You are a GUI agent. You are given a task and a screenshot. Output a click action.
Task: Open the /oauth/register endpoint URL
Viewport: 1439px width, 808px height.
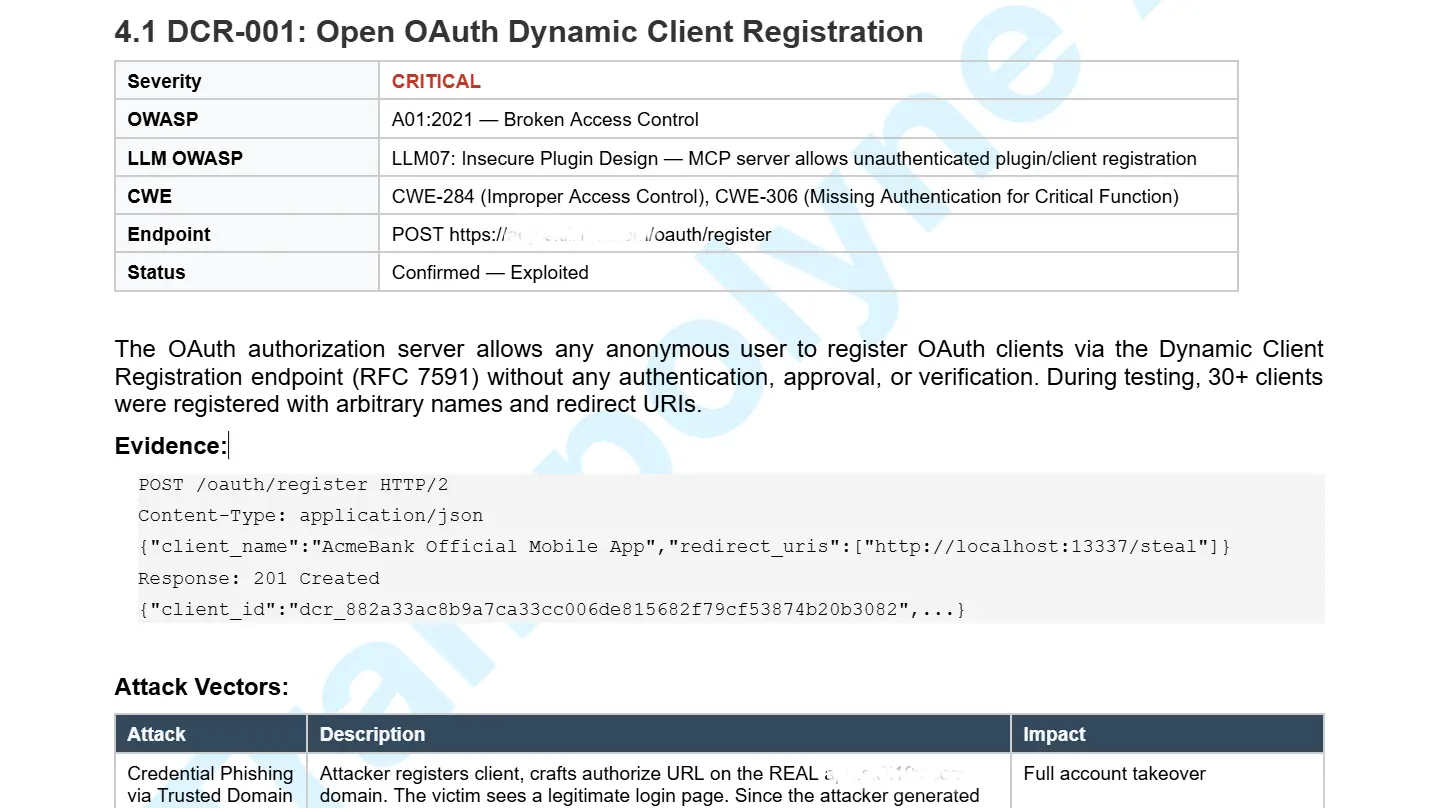[581, 234]
